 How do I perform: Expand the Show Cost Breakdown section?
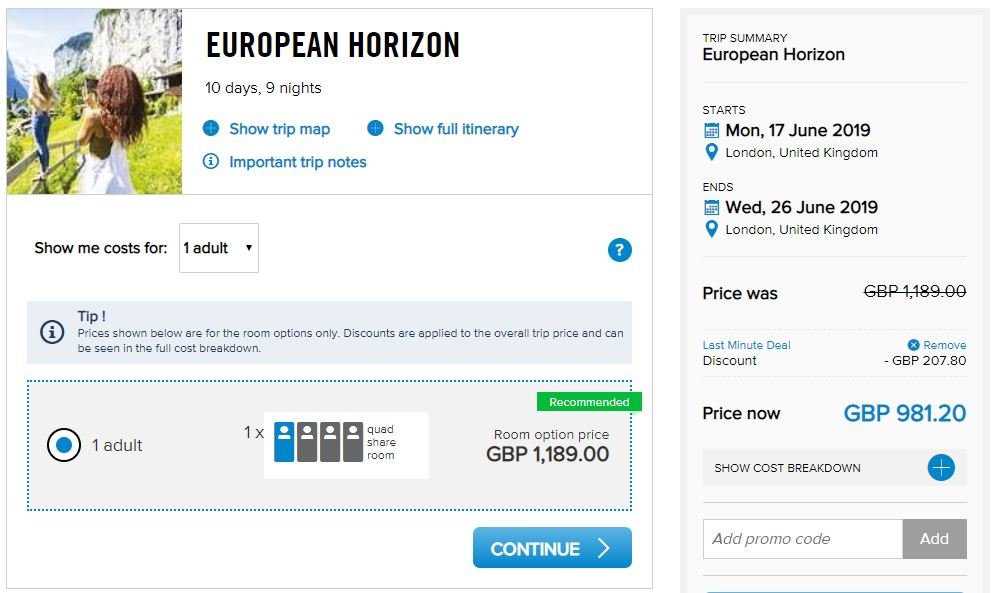click(834, 468)
